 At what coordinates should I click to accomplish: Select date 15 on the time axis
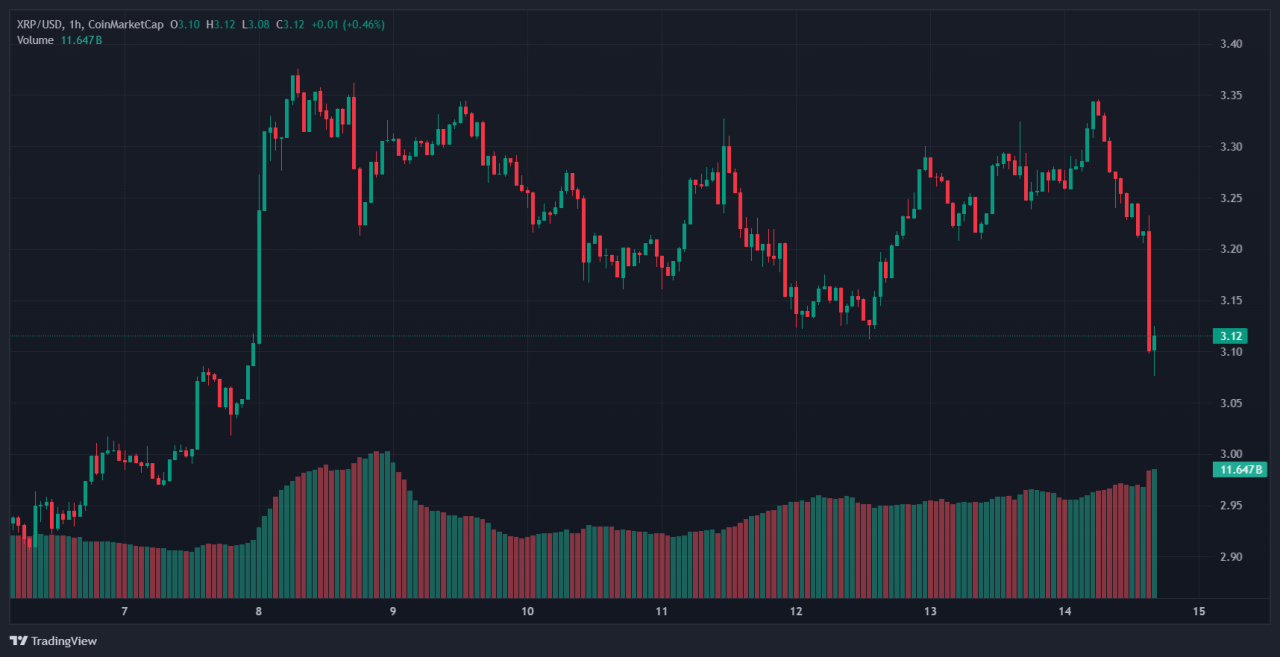[1199, 611]
